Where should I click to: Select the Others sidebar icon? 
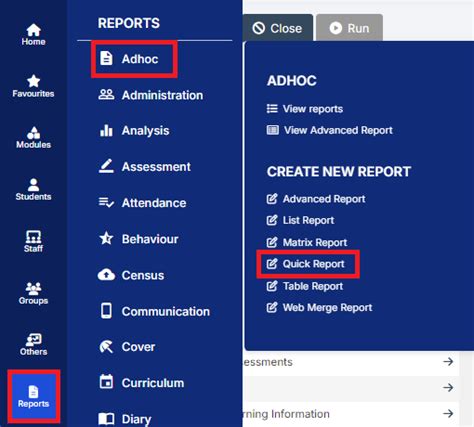(x=33, y=340)
